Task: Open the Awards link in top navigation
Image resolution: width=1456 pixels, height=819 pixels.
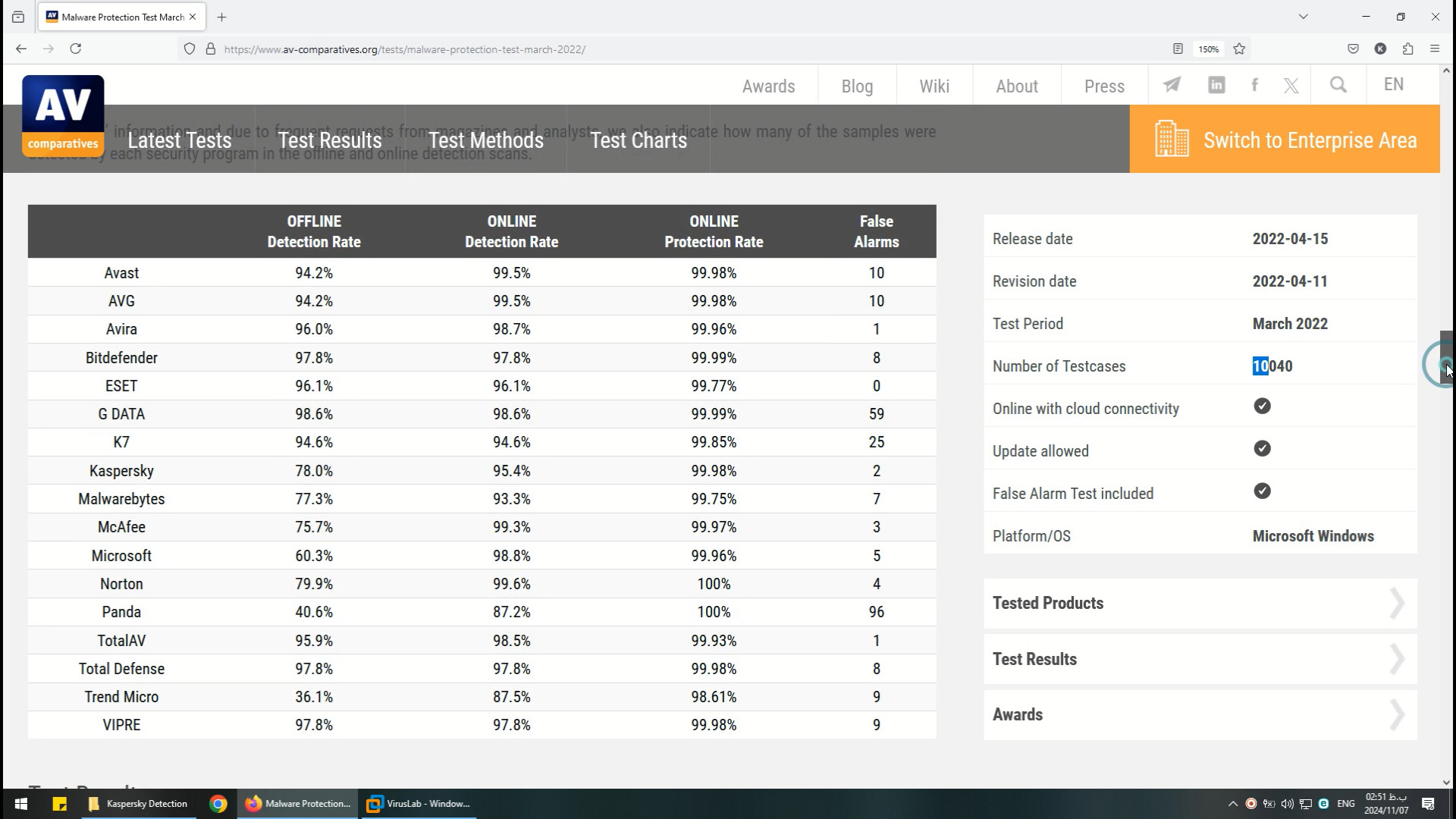Action: (768, 86)
